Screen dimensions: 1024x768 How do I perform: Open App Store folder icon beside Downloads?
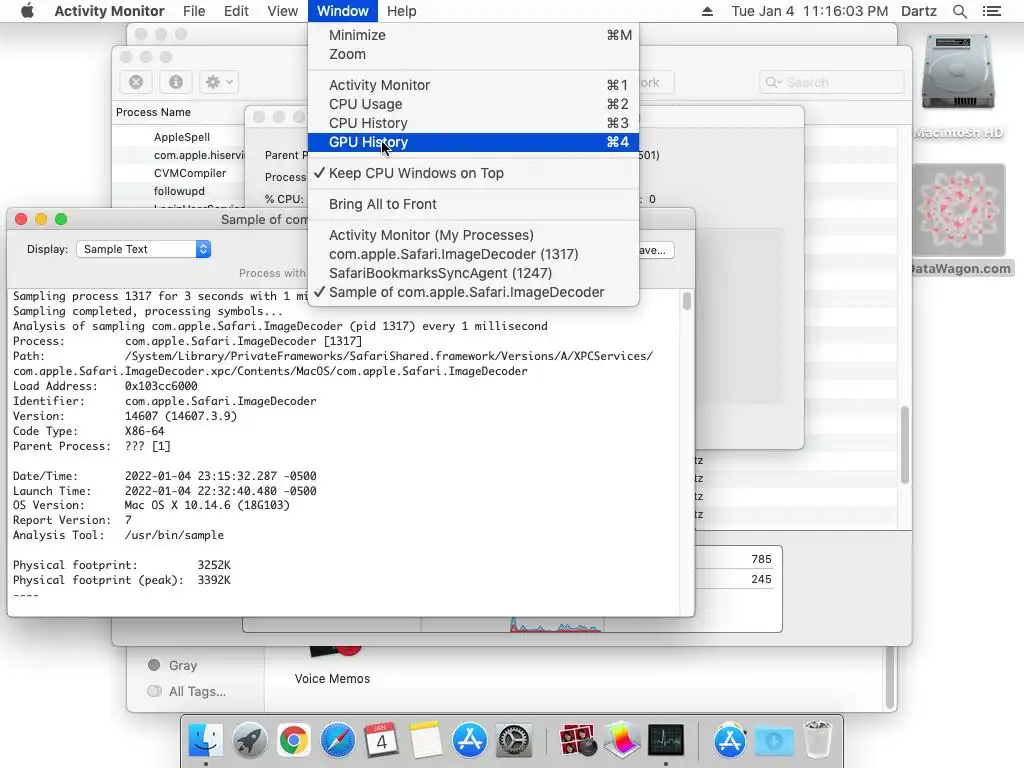click(729, 741)
